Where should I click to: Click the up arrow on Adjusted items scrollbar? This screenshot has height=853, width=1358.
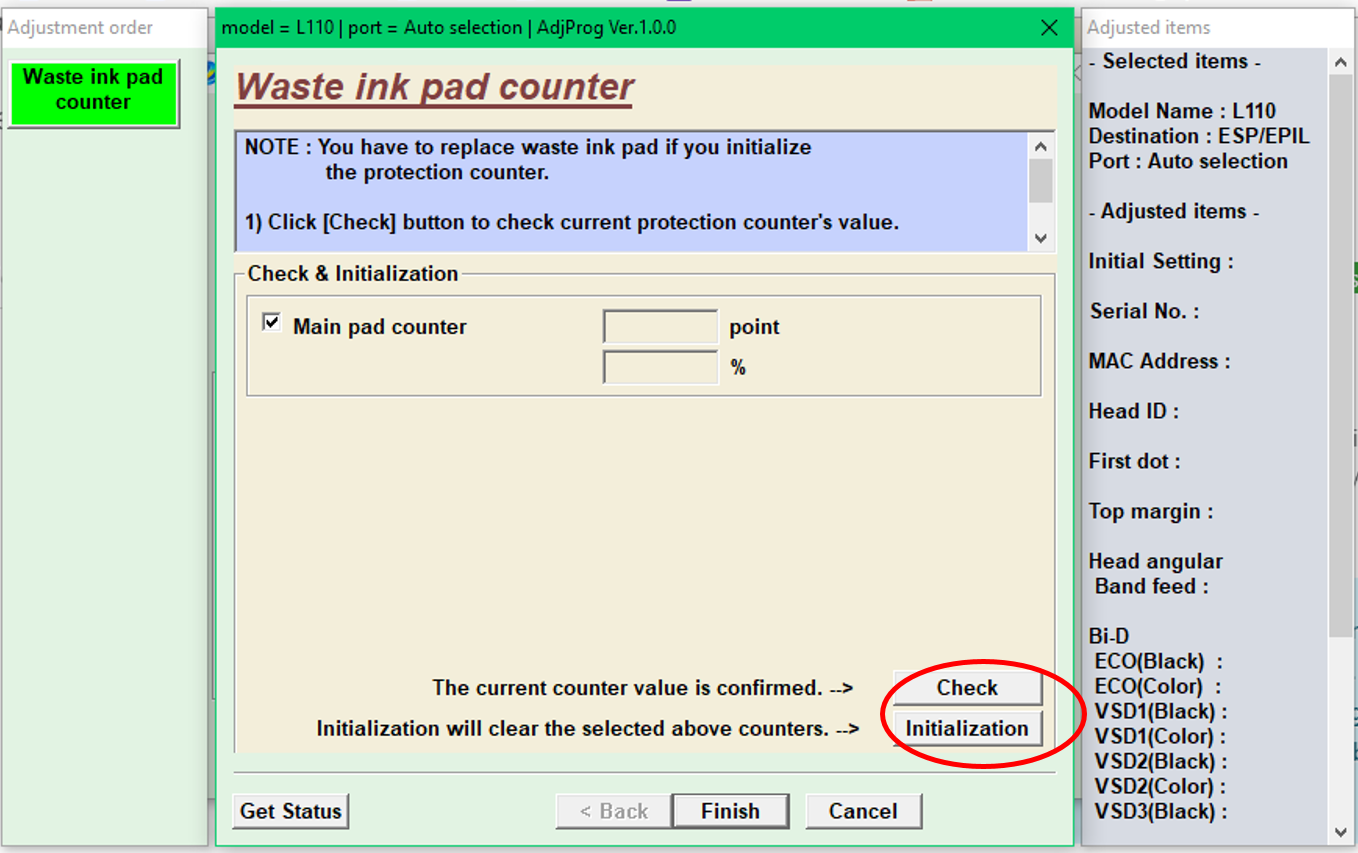point(1341,61)
